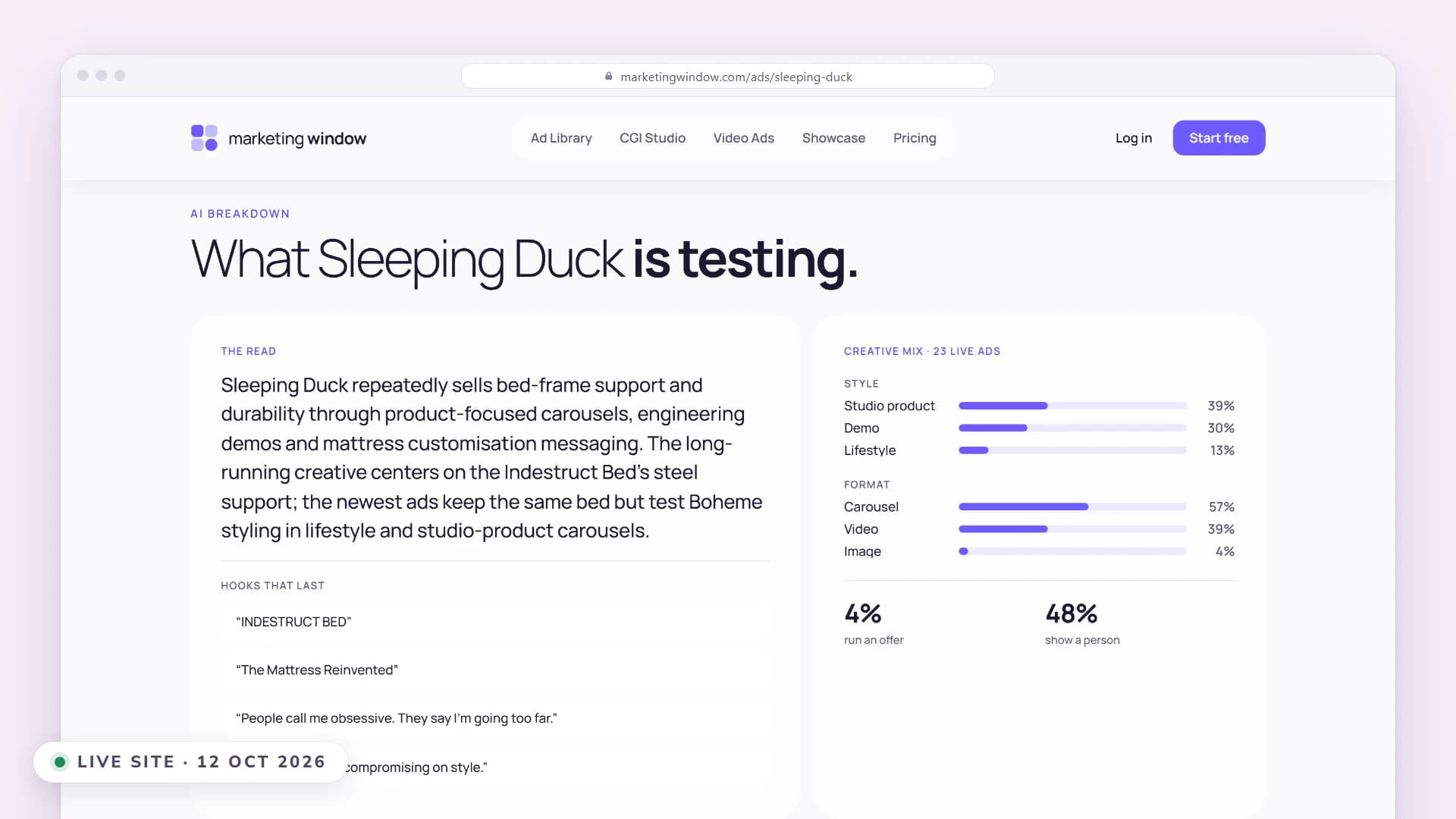Click the marketing window logo icon

[x=204, y=138]
